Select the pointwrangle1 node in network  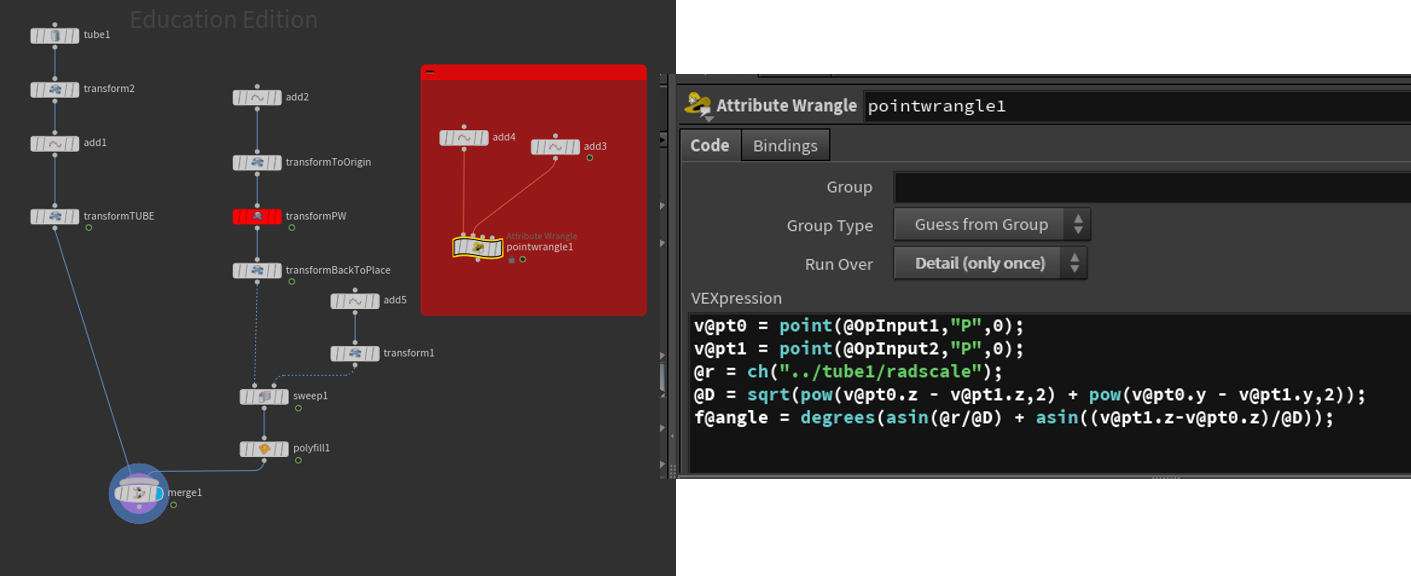477,247
